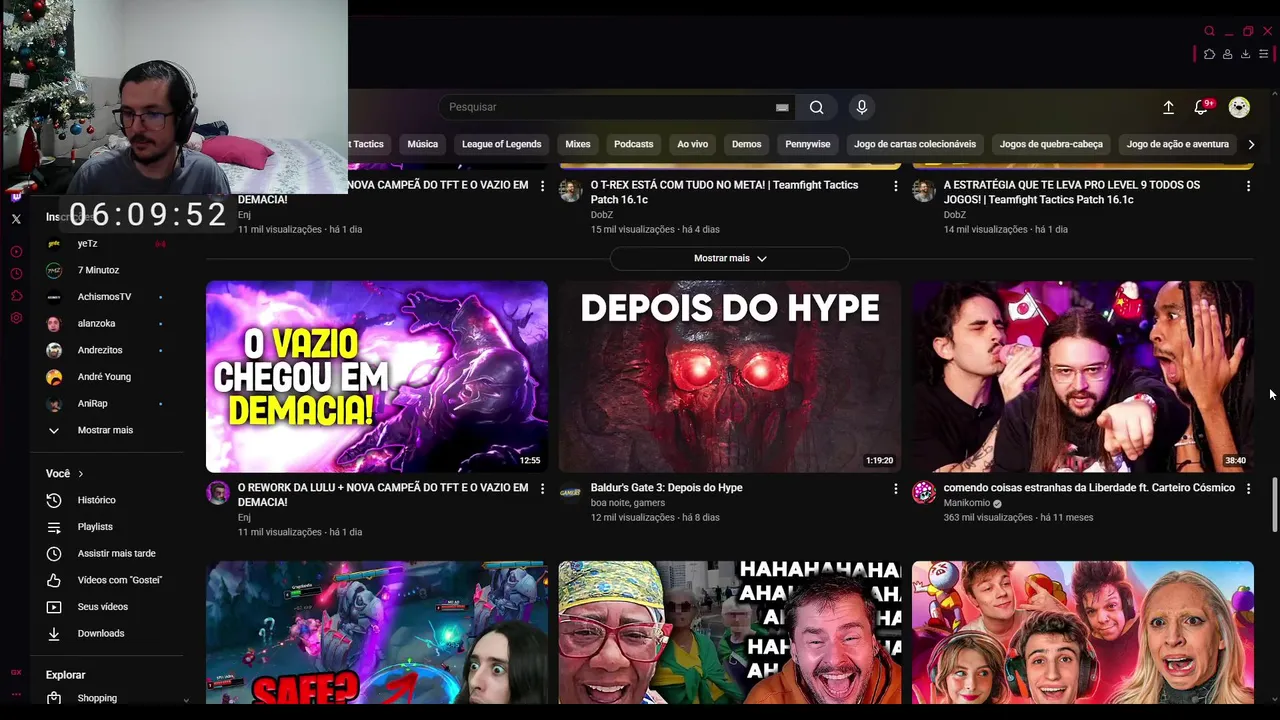
Task: Open the options menu for the T-REX ESTÁ COM TUDO video
Action: pyautogui.click(x=895, y=186)
